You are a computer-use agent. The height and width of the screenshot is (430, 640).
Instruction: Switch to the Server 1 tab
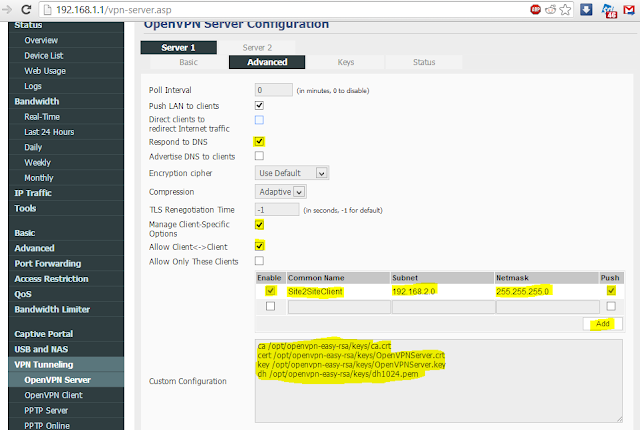(x=178, y=48)
